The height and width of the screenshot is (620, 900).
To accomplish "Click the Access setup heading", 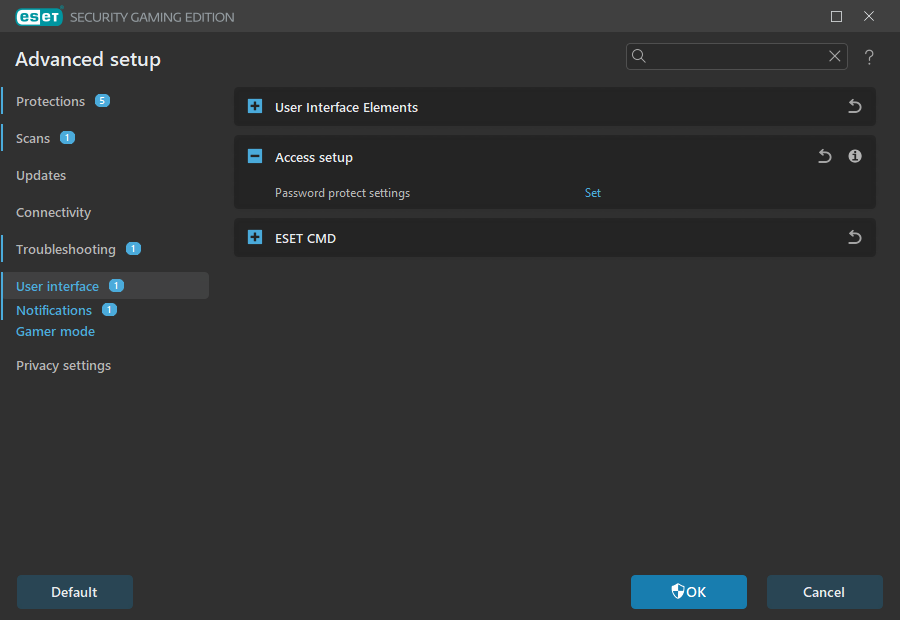I will (314, 157).
